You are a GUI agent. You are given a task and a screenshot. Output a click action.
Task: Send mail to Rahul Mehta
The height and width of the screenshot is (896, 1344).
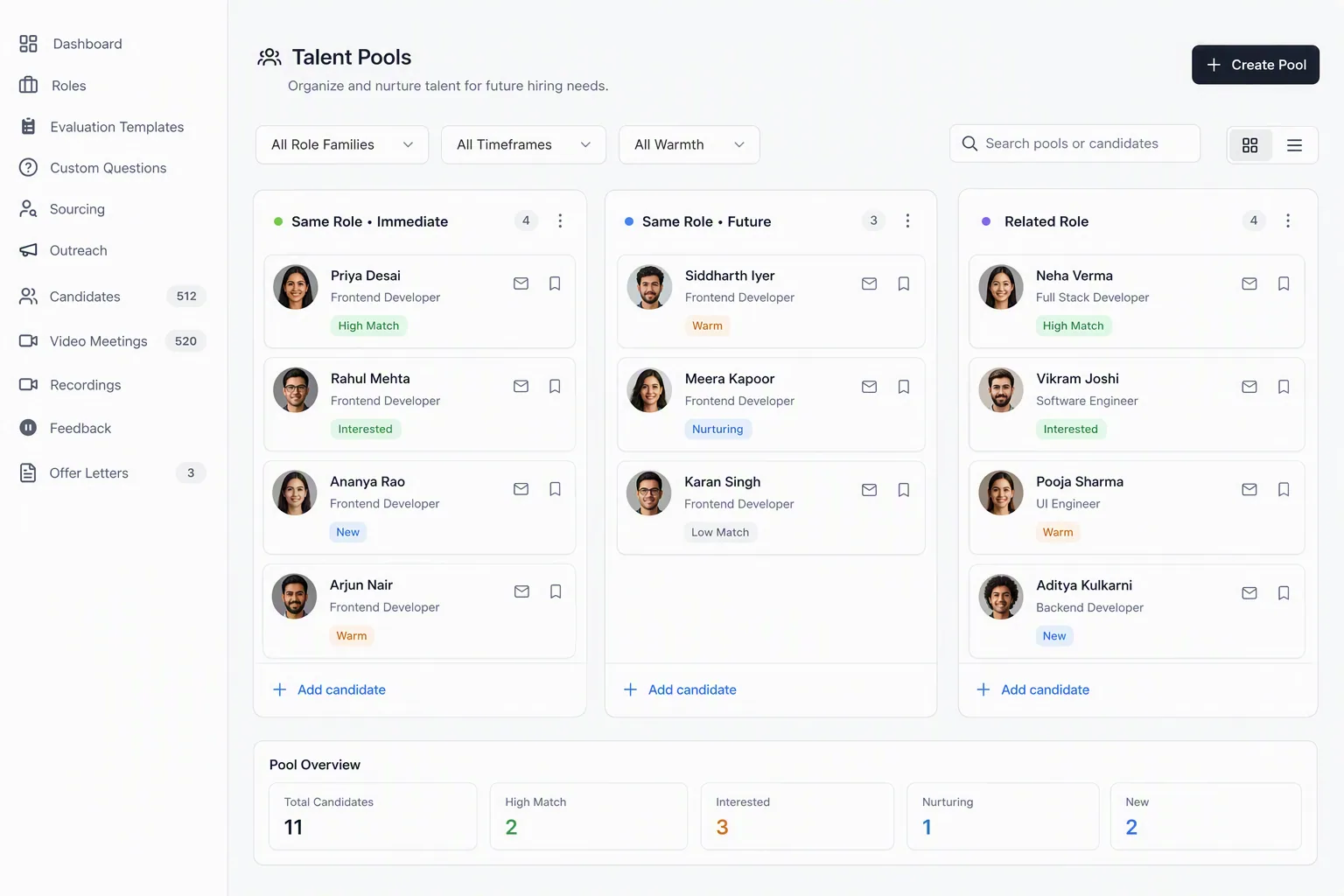[521, 386]
